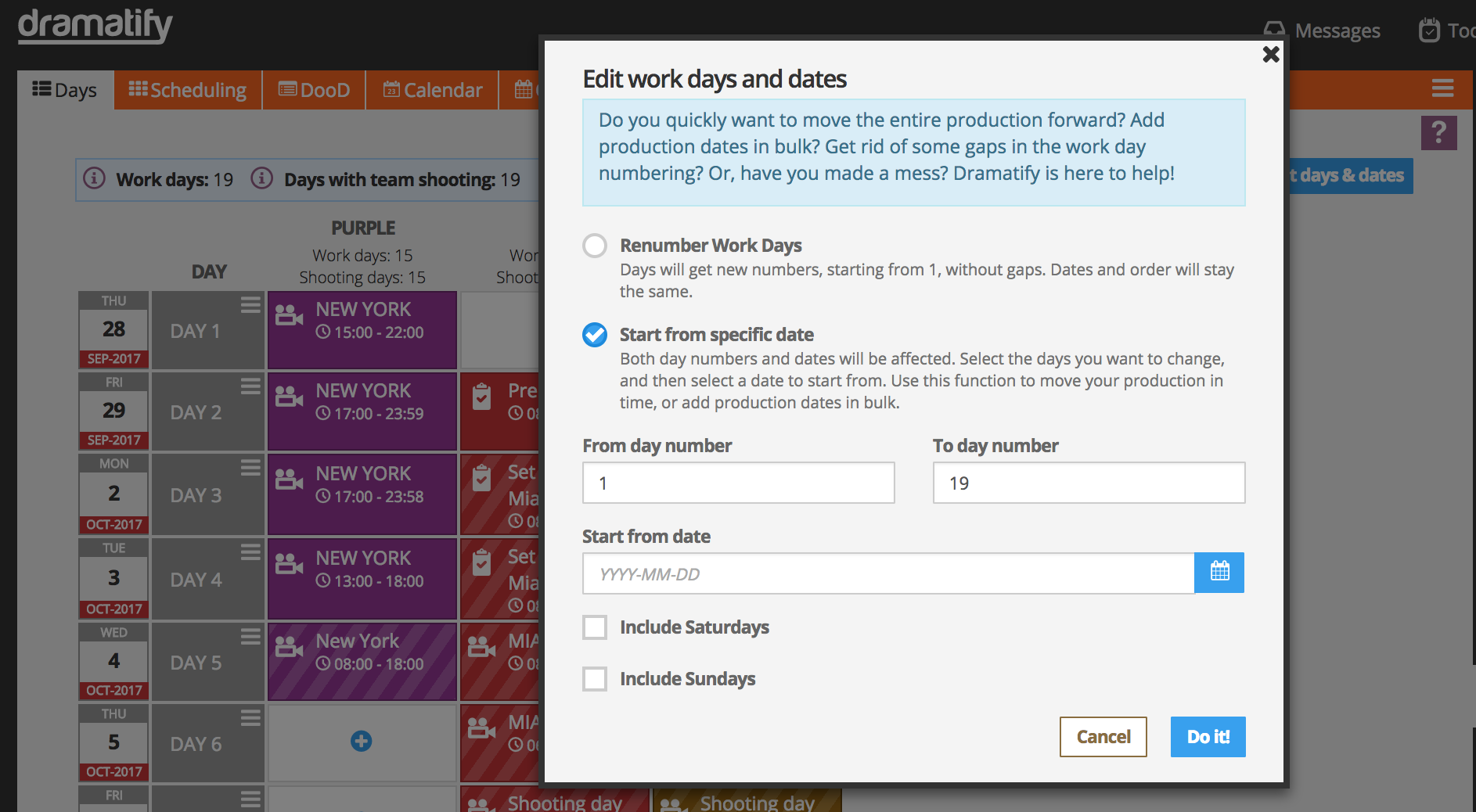Open the DooD tab

coord(315,90)
